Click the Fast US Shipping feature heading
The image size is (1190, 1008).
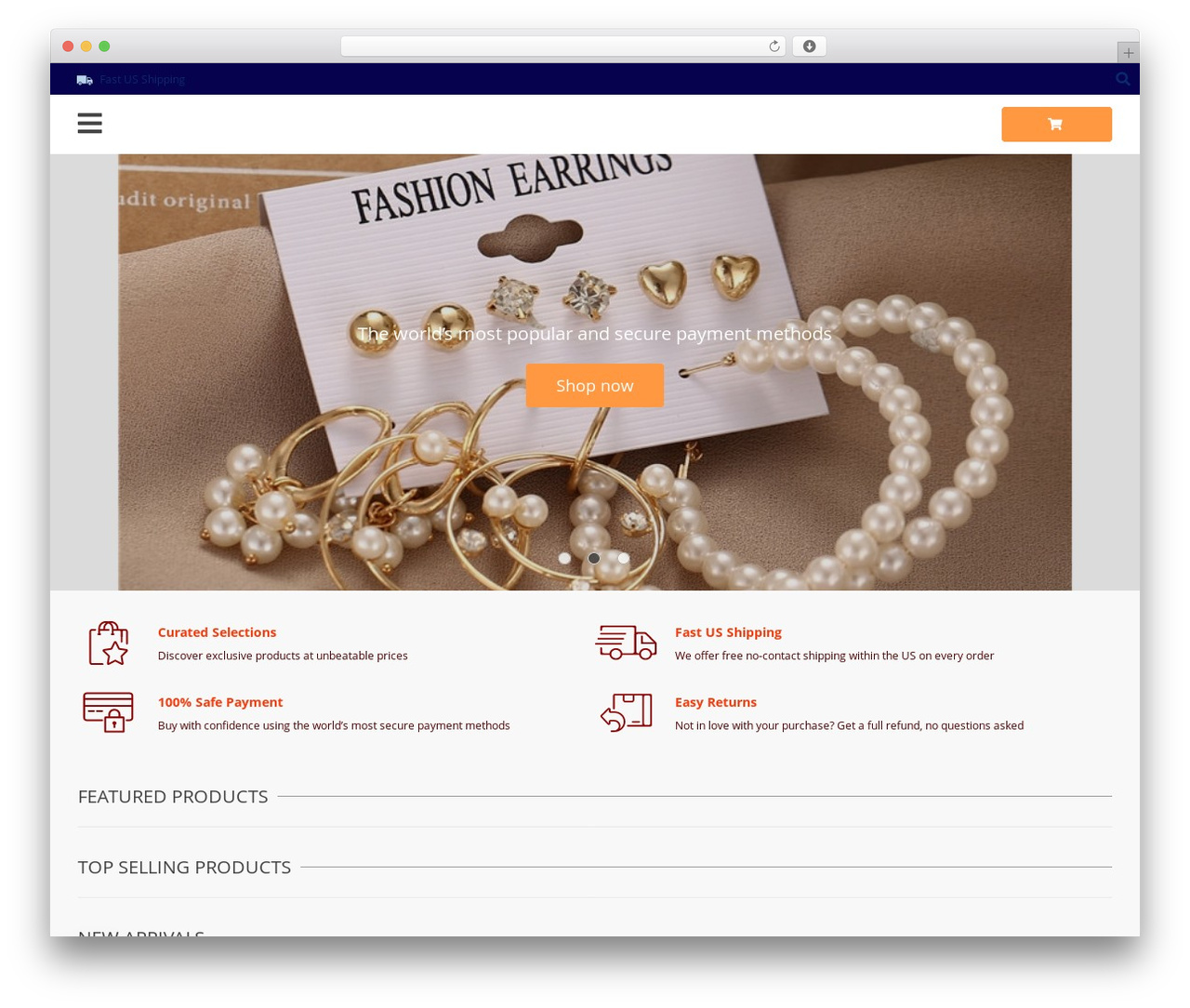pyautogui.click(x=728, y=632)
